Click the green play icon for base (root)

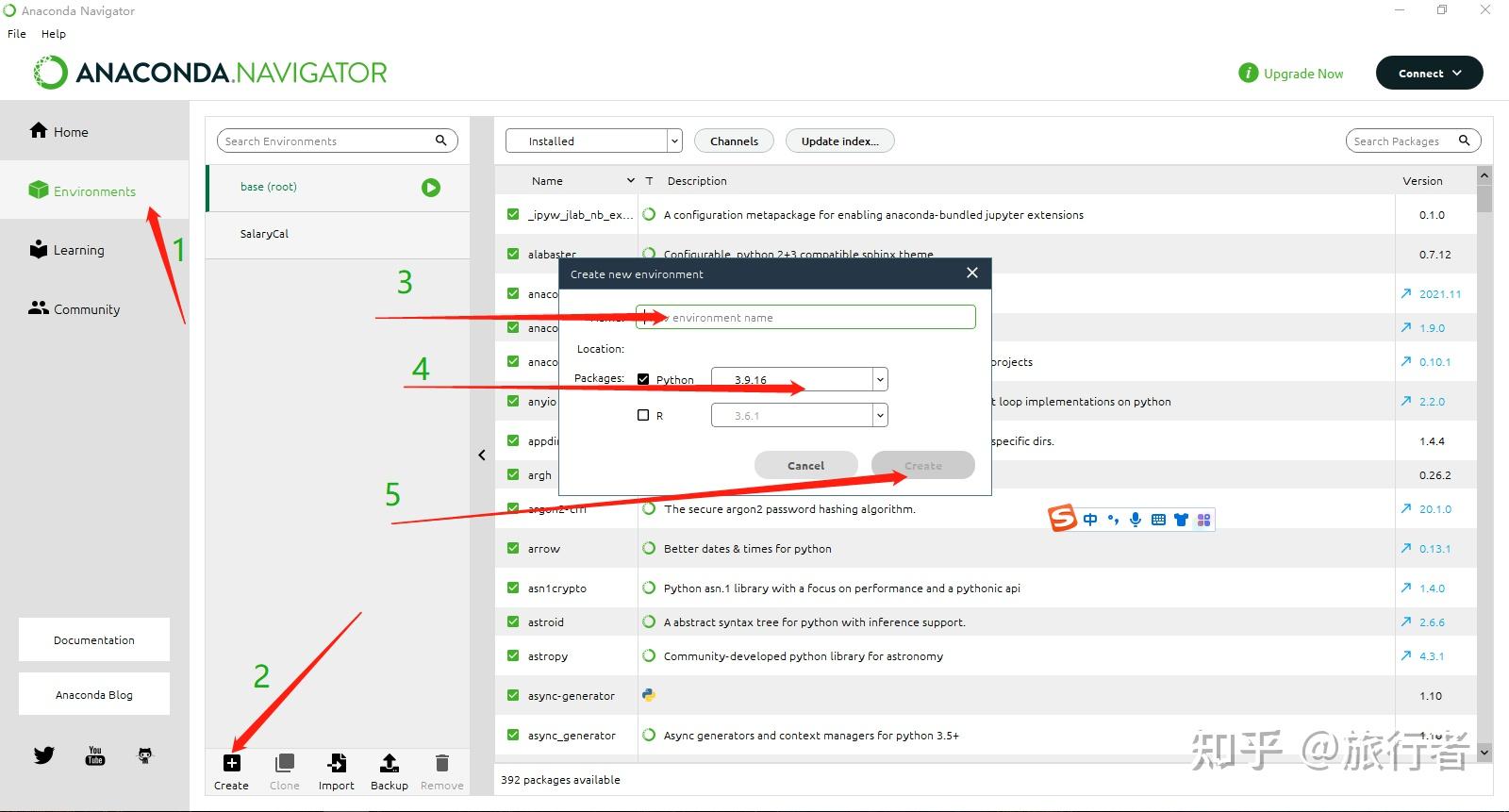[x=431, y=188]
